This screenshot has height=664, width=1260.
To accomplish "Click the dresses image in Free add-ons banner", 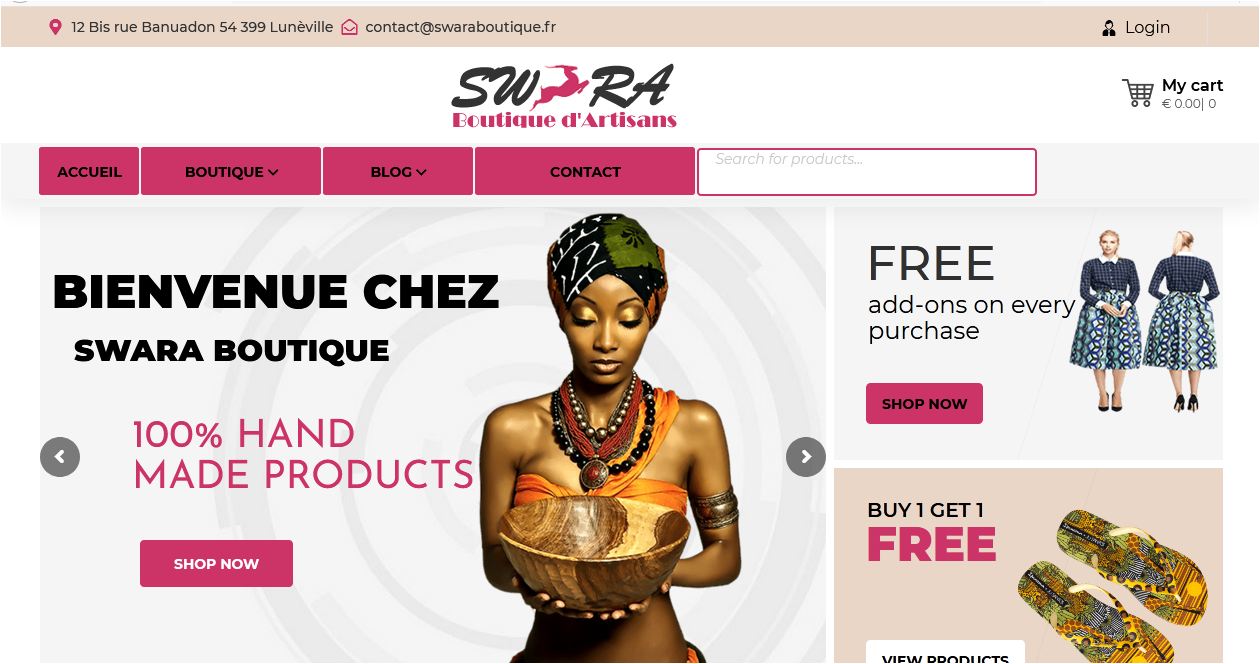I will [1143, 320].
